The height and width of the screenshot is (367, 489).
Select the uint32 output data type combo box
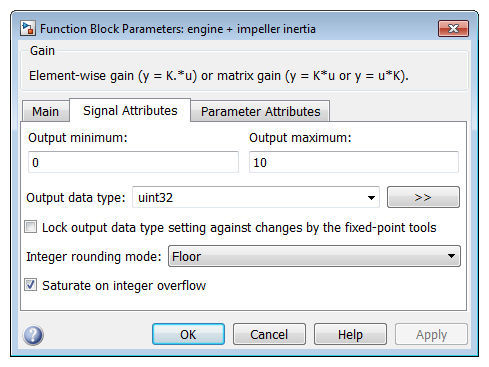coord(256,197)
